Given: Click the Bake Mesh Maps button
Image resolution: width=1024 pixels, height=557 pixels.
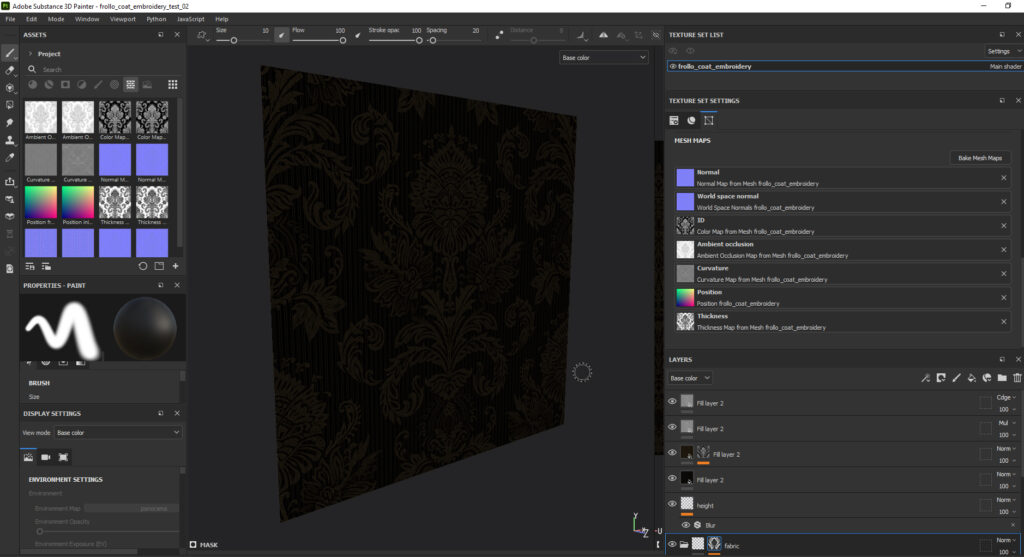Looking at the screenshot, I should [x=979, y=158].
